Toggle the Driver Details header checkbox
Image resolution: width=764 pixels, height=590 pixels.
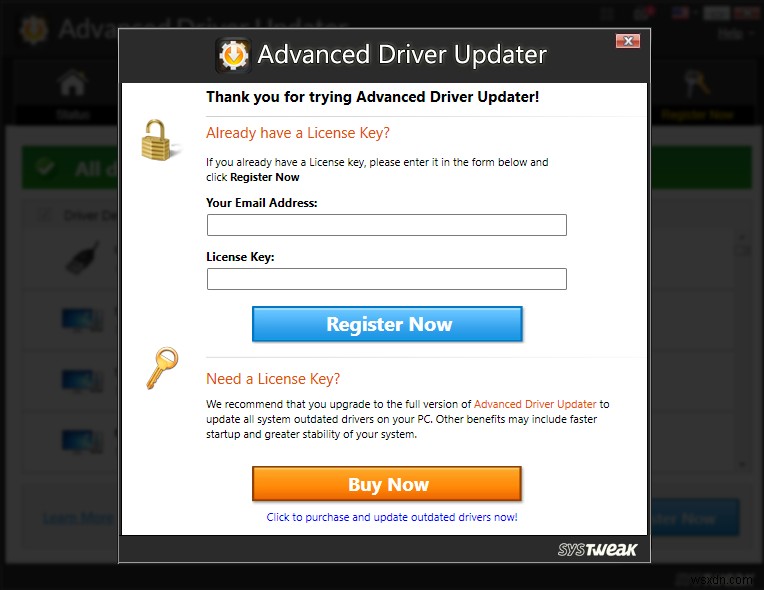tap(45, 215)
